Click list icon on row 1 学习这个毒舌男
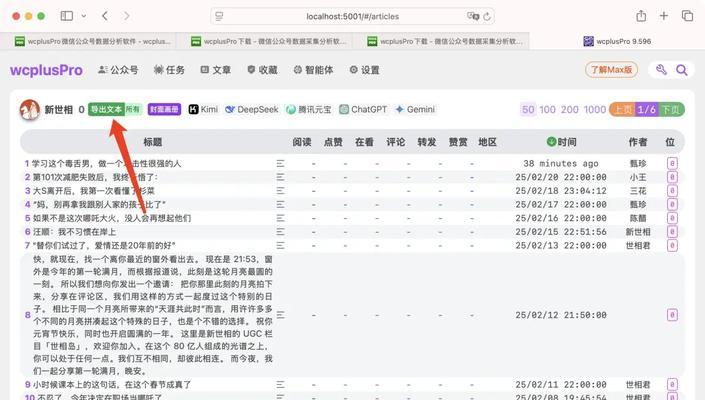Viewport: 705px width, 400px height. 281,164
